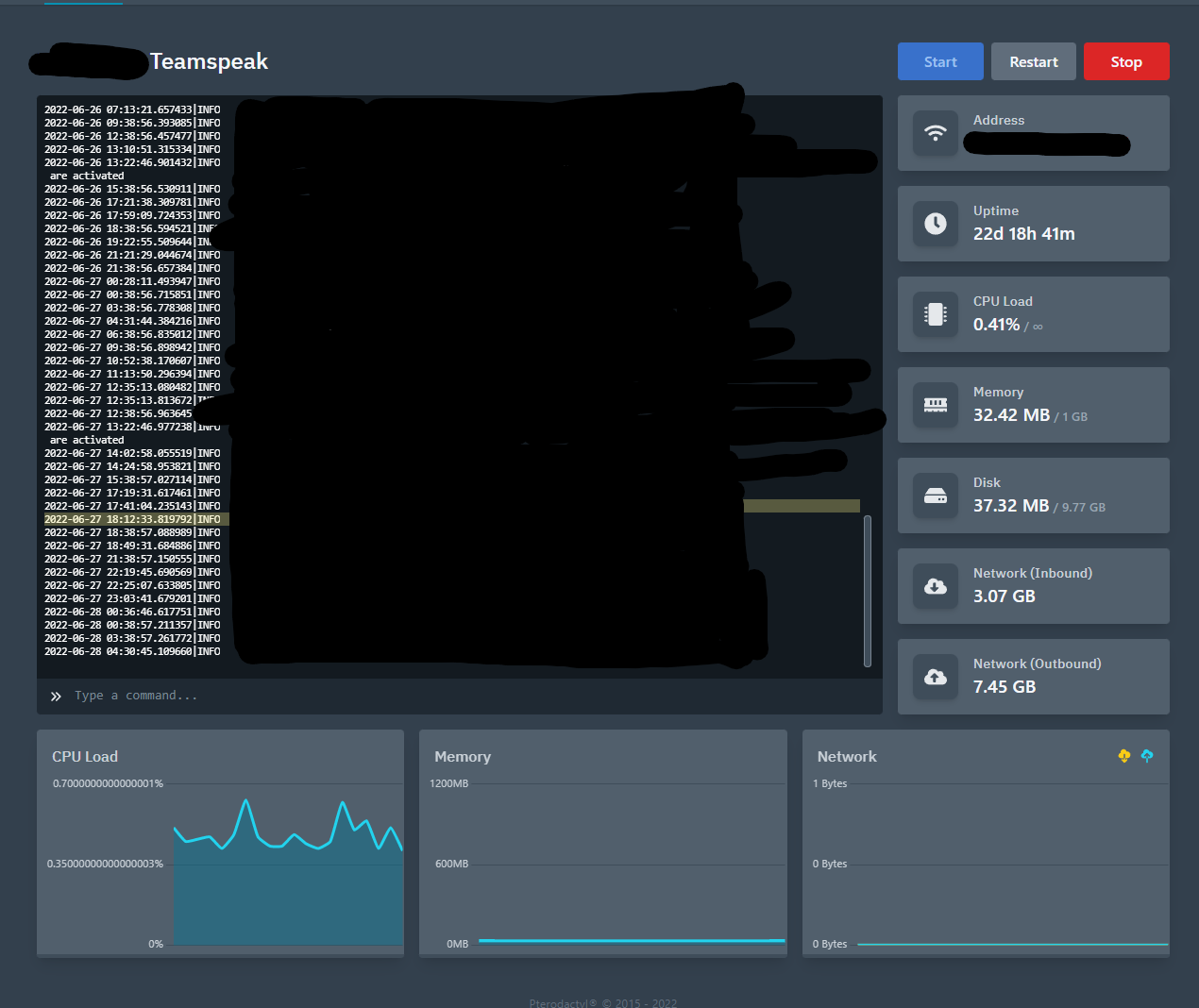Select the highlighted log line from 18:12:33

(132, 518)
